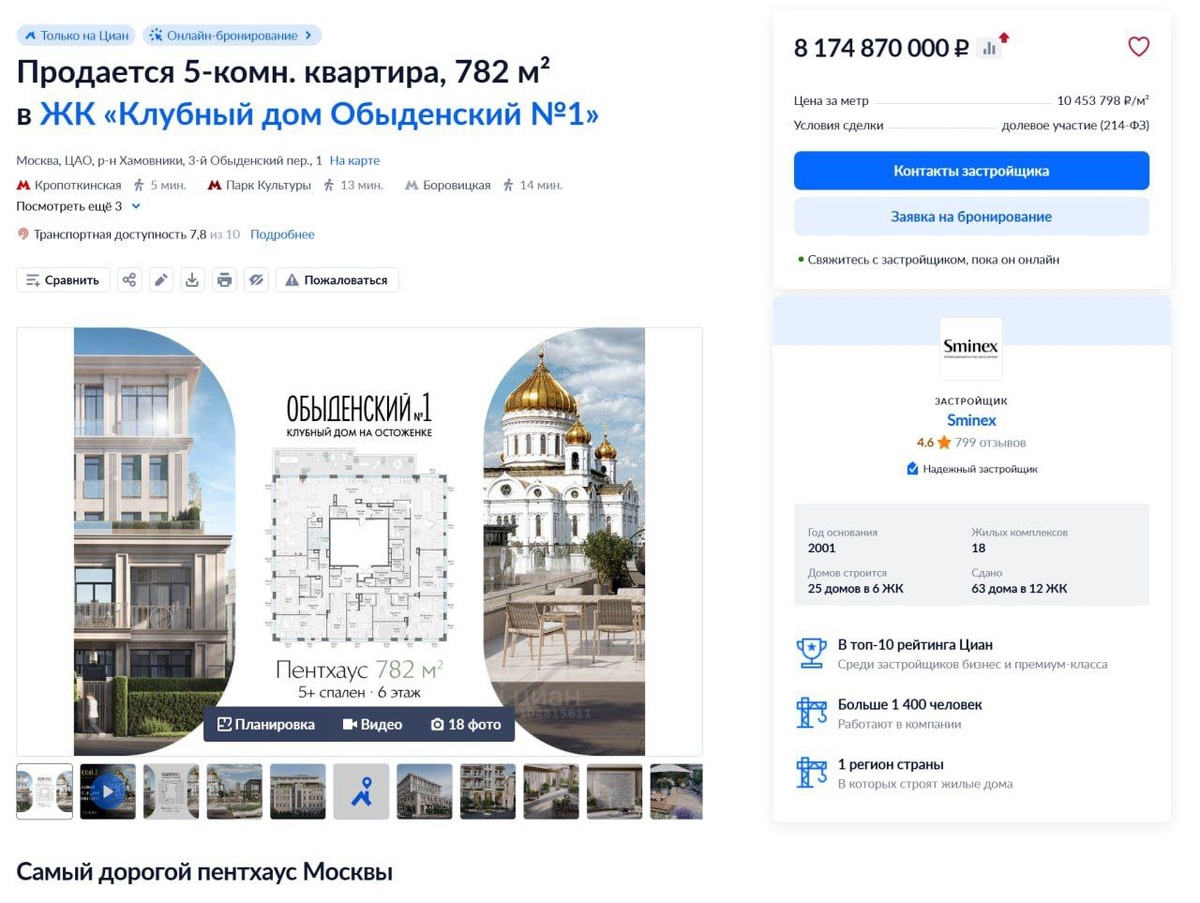Image resolution: width=1200 pixels, height=903 pixels.
Task: Share the listing via share icon
Action: (x=129, y=280)
